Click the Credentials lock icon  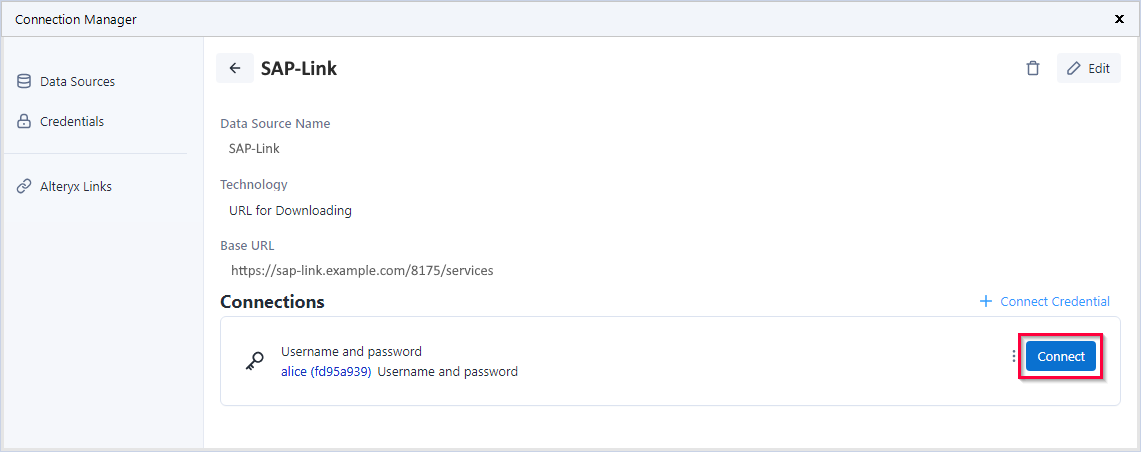pos(24,121)
